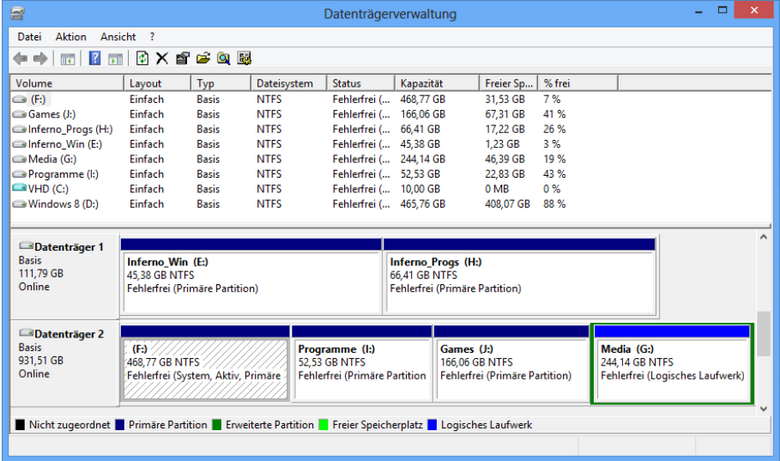This screenshot has height=461, width=780.
Task: Select the Programme (I:) volume name in list
Action: pyautogui.click(x=63, y=174)
